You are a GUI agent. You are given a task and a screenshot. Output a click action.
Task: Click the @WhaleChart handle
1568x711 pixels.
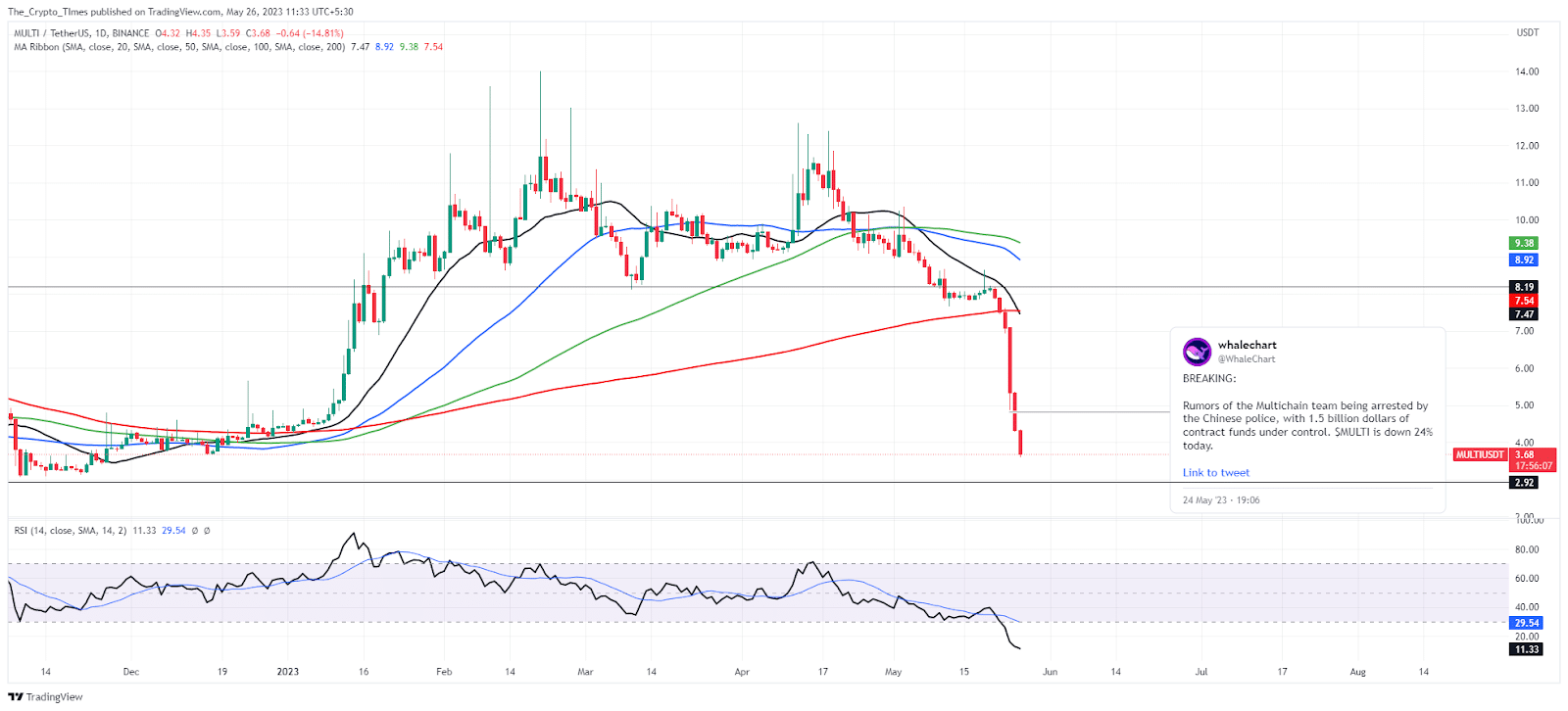click(1247, 359)
